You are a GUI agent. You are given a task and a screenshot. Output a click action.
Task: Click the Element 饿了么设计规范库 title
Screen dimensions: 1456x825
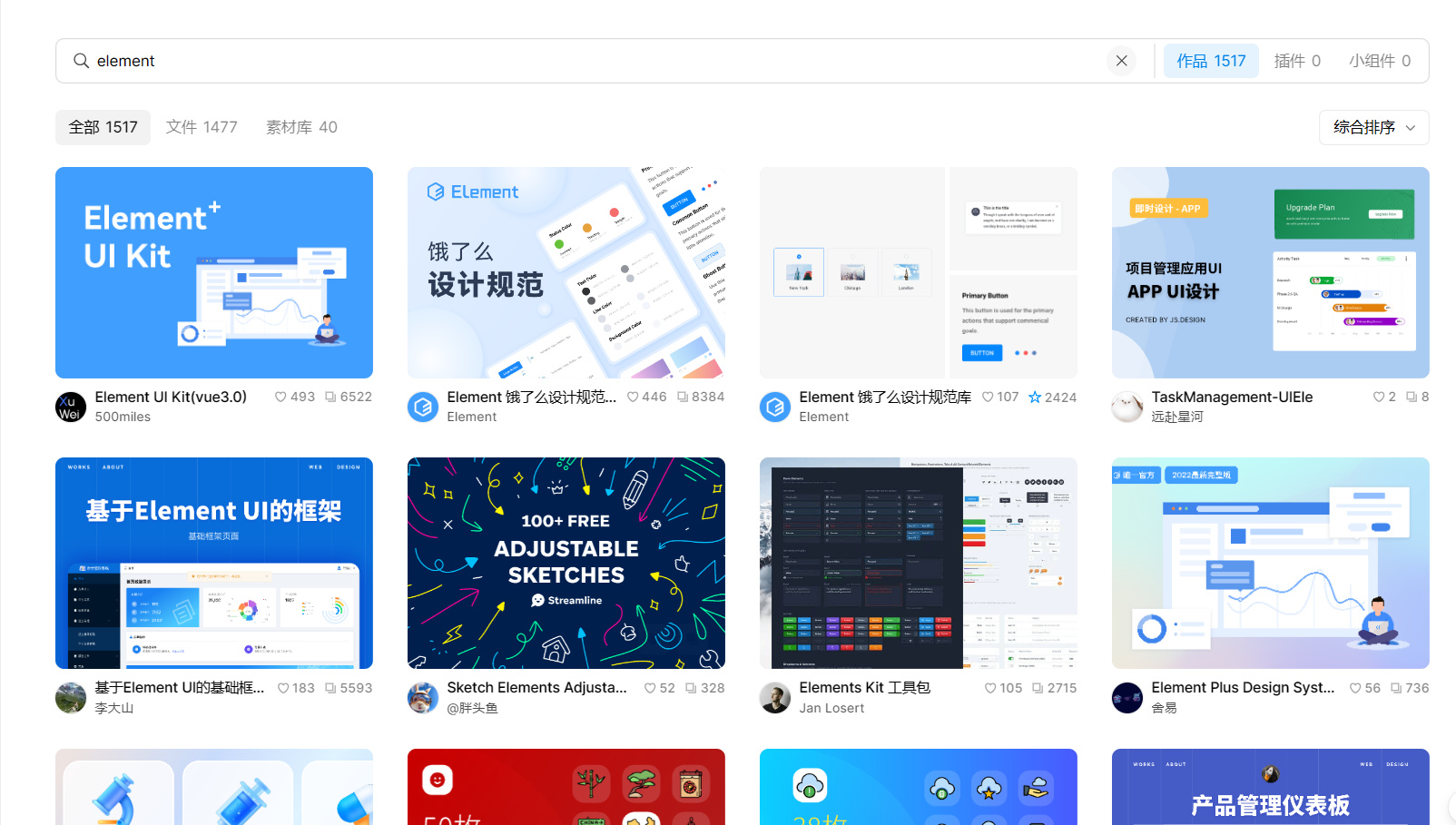[x=885, y=397]
